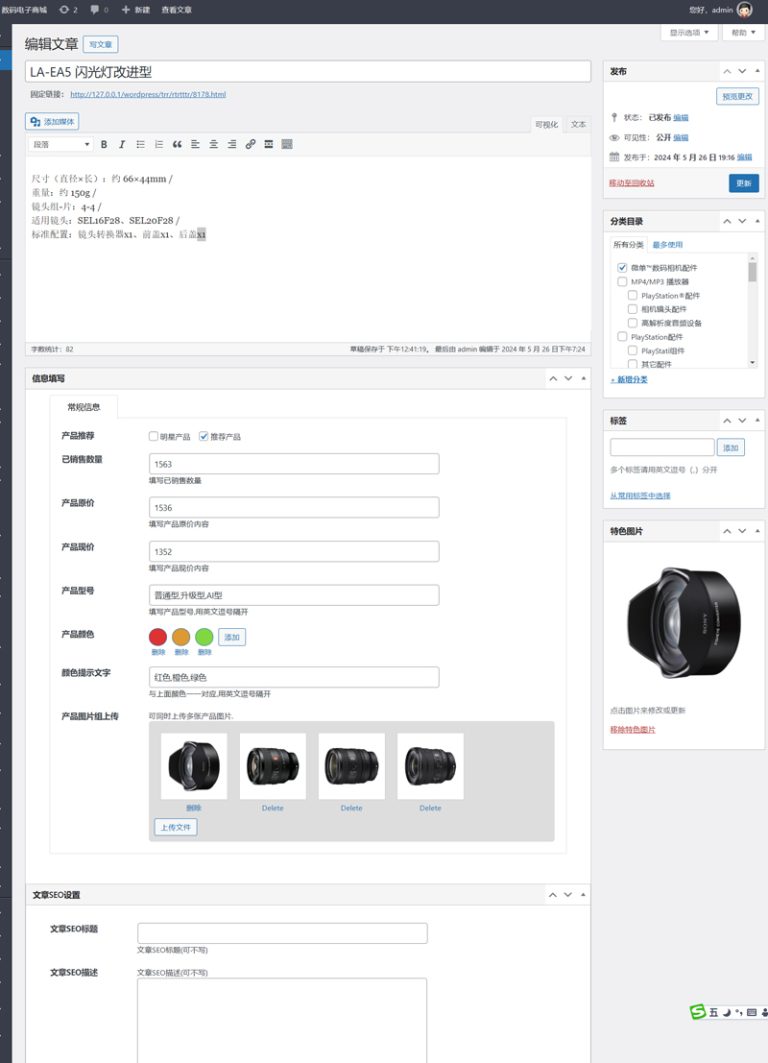Uncheck the 推荐产品 checkbox
Image resolution: width=768 pixels, height=1063 pixels.
pyautogui.click(x=204, y=436)
